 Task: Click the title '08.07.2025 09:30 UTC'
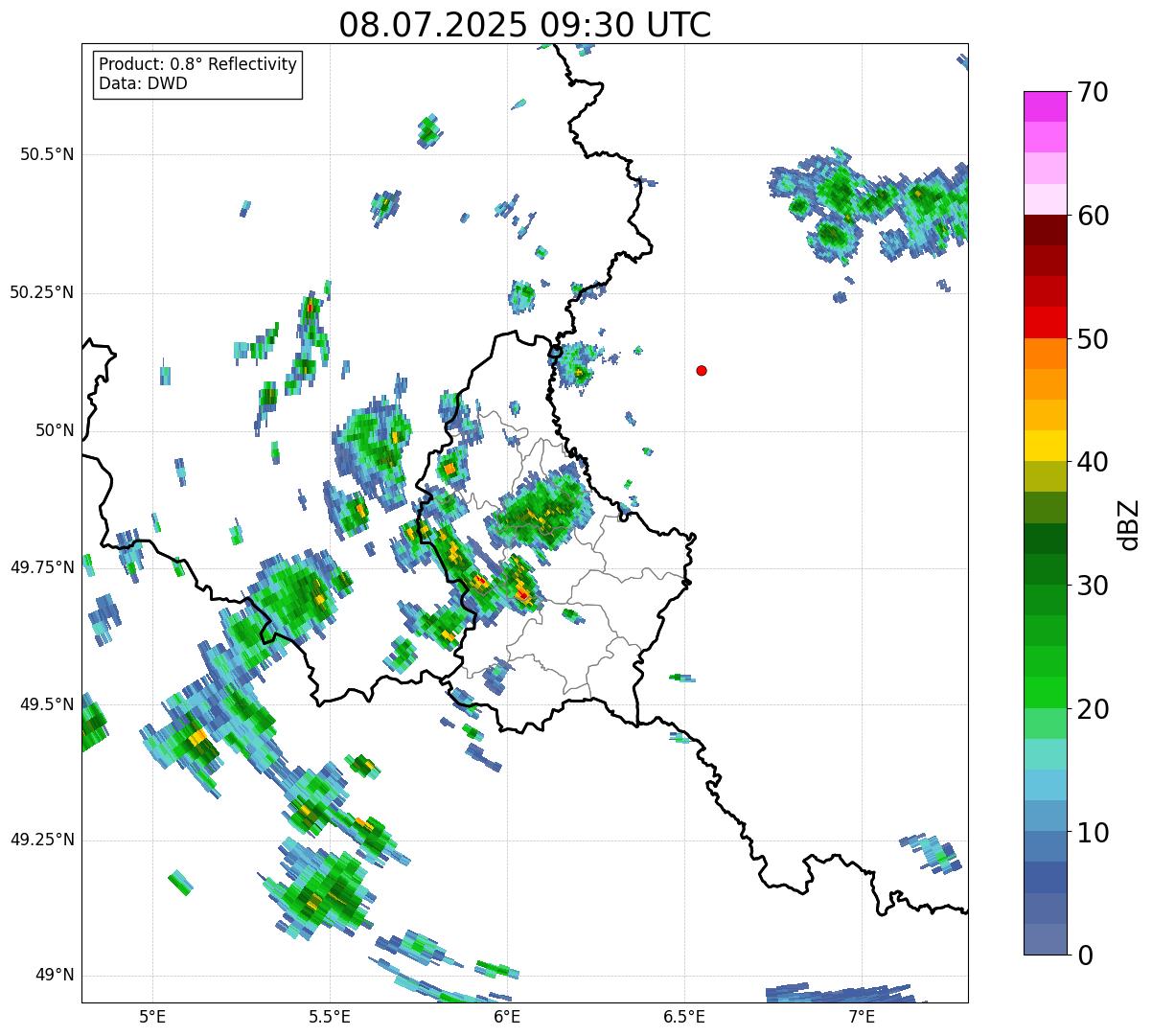[x=525, y=25]
